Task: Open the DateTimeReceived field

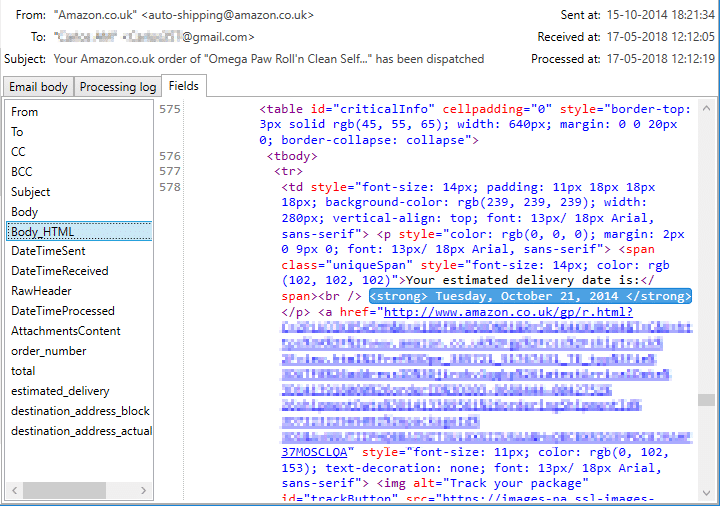Action: point(79,271)
